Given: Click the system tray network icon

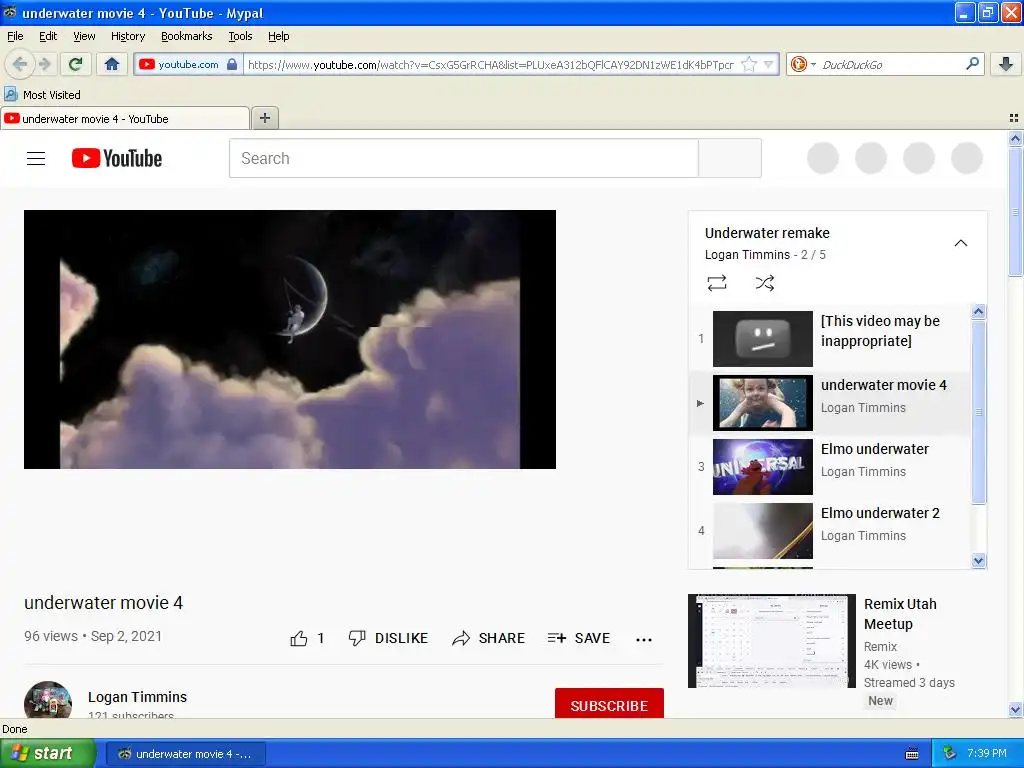Looking at the screenshot, I should 950,754.
